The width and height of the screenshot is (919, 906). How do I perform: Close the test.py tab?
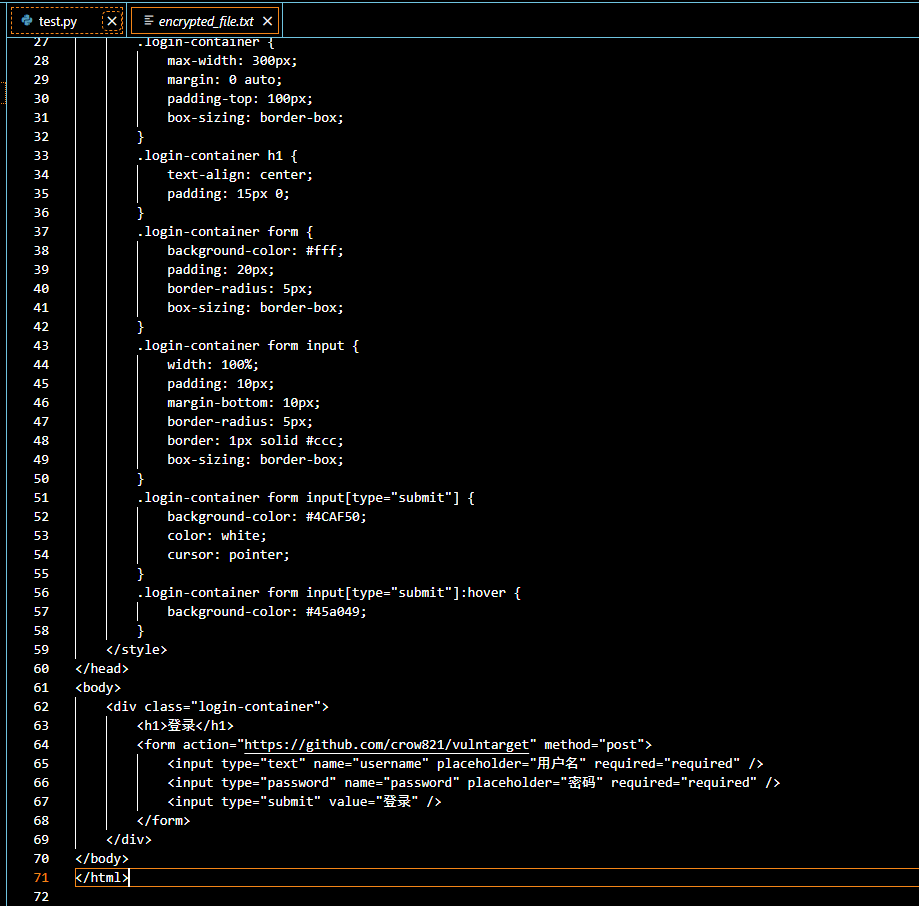(x=112, y=21)
